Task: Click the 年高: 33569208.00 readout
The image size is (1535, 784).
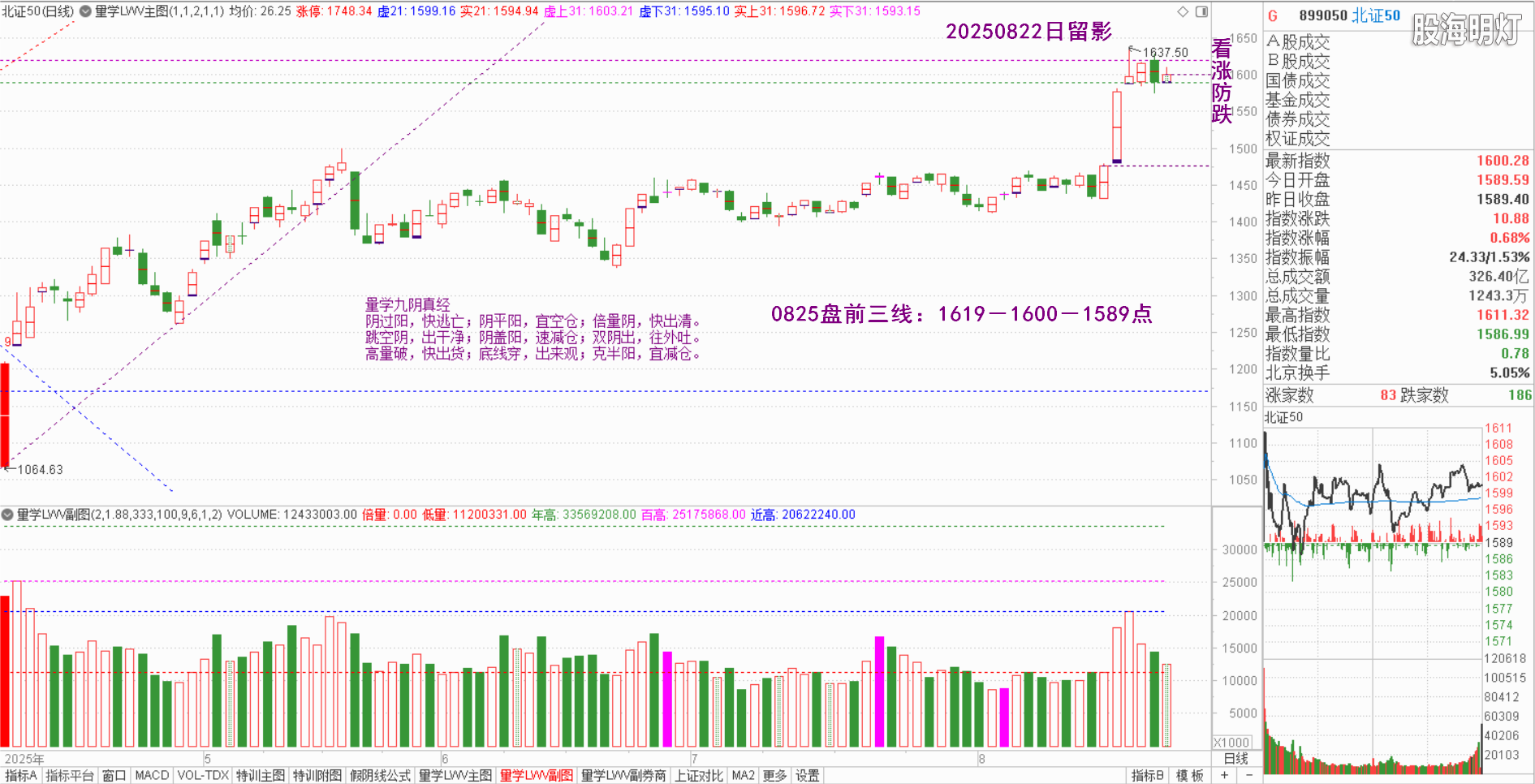Action: click(584, 515)
